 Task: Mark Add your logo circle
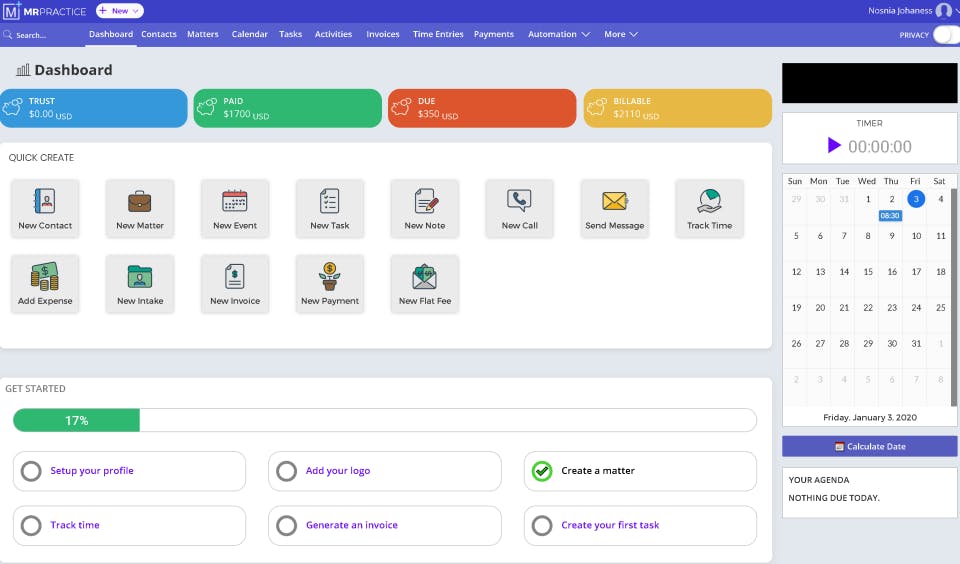point(287,471)
